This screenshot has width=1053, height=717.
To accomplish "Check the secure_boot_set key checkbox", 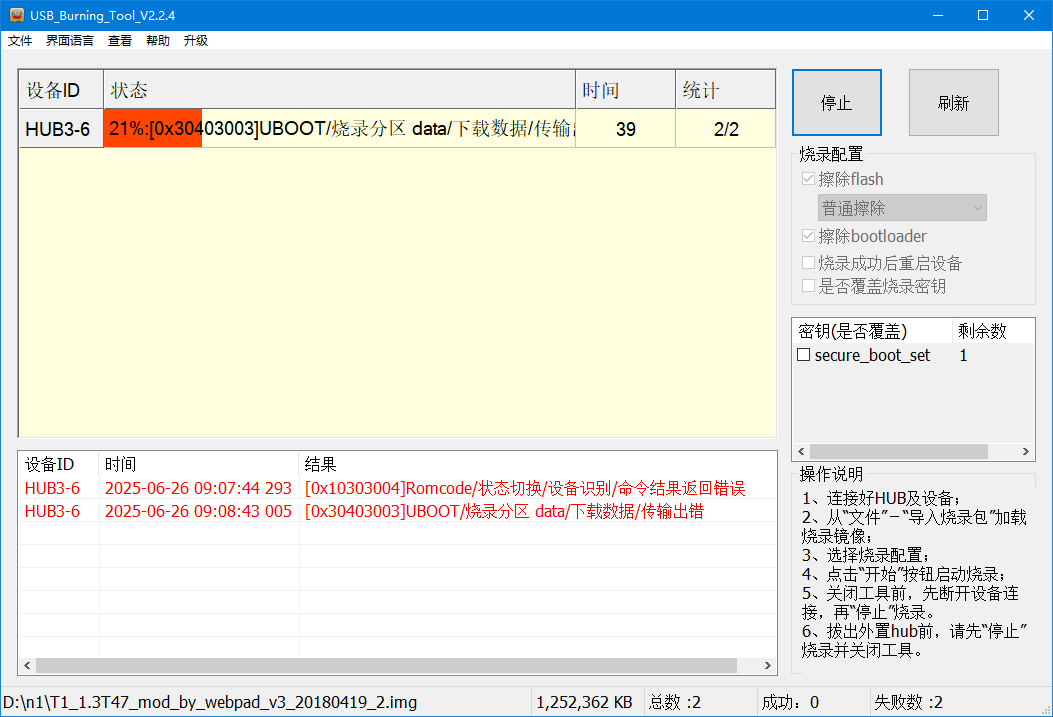I will [803, 355].
